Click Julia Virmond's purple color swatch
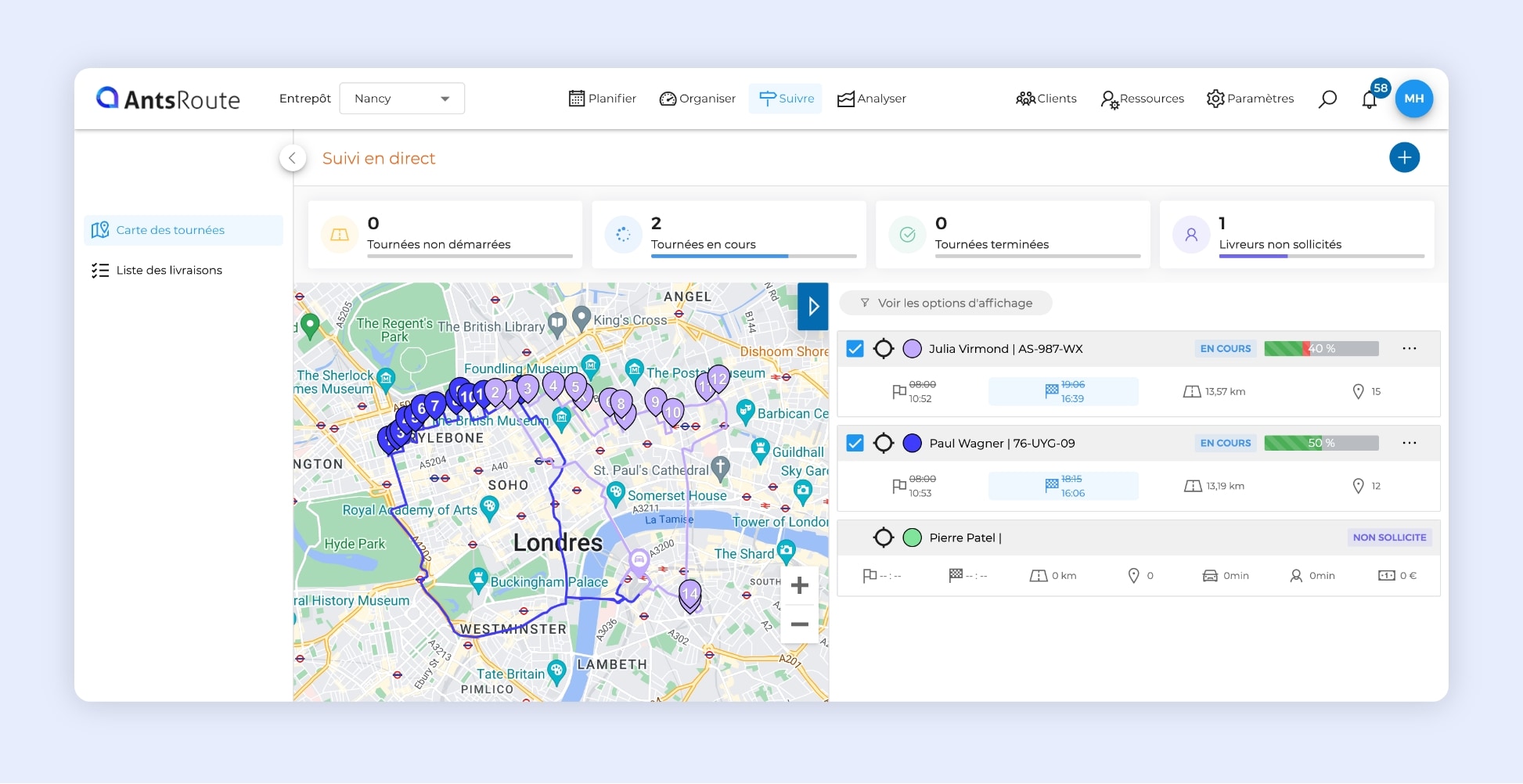The image size is (1523, 784). 912,349
